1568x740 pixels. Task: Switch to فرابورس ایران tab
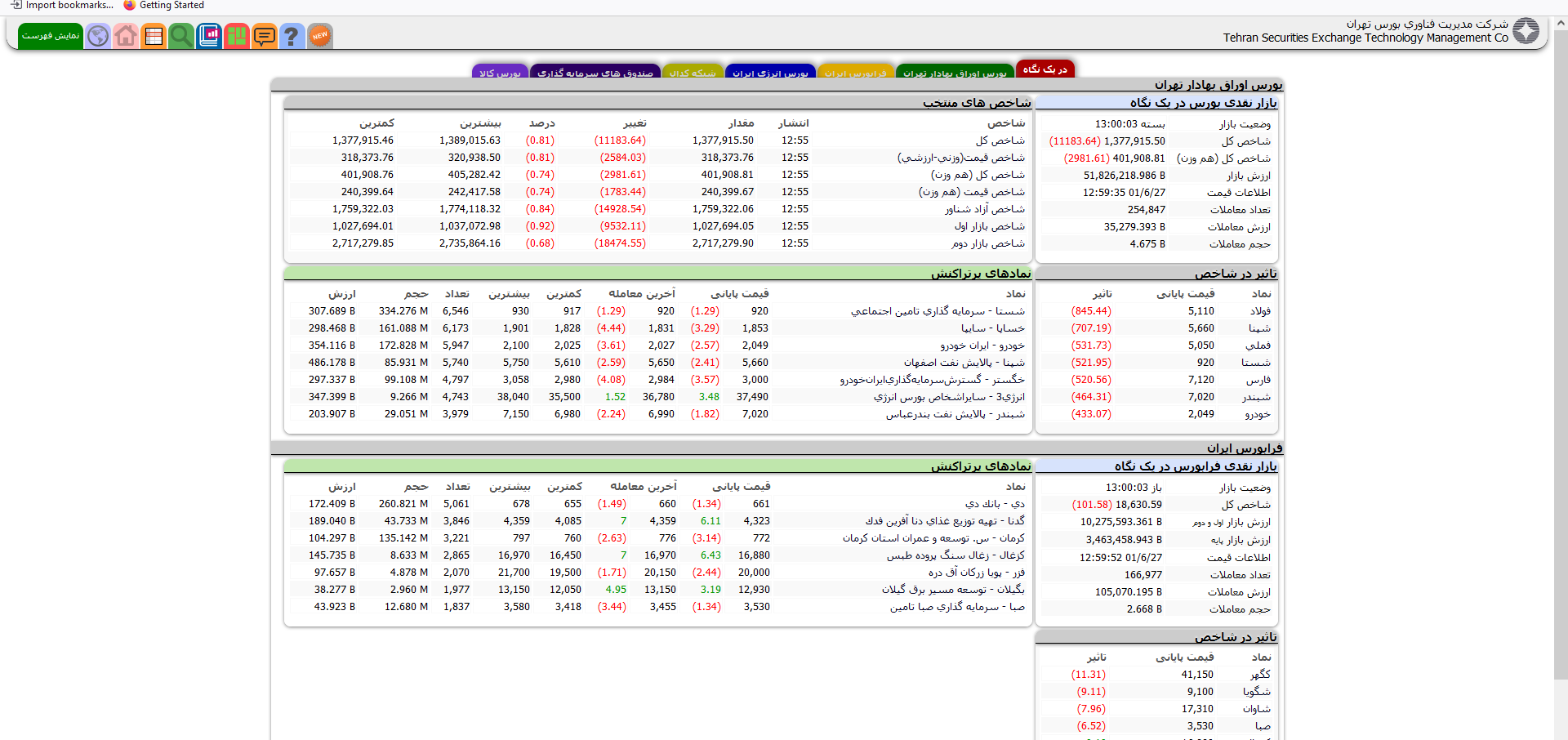[x=855, y=72]
